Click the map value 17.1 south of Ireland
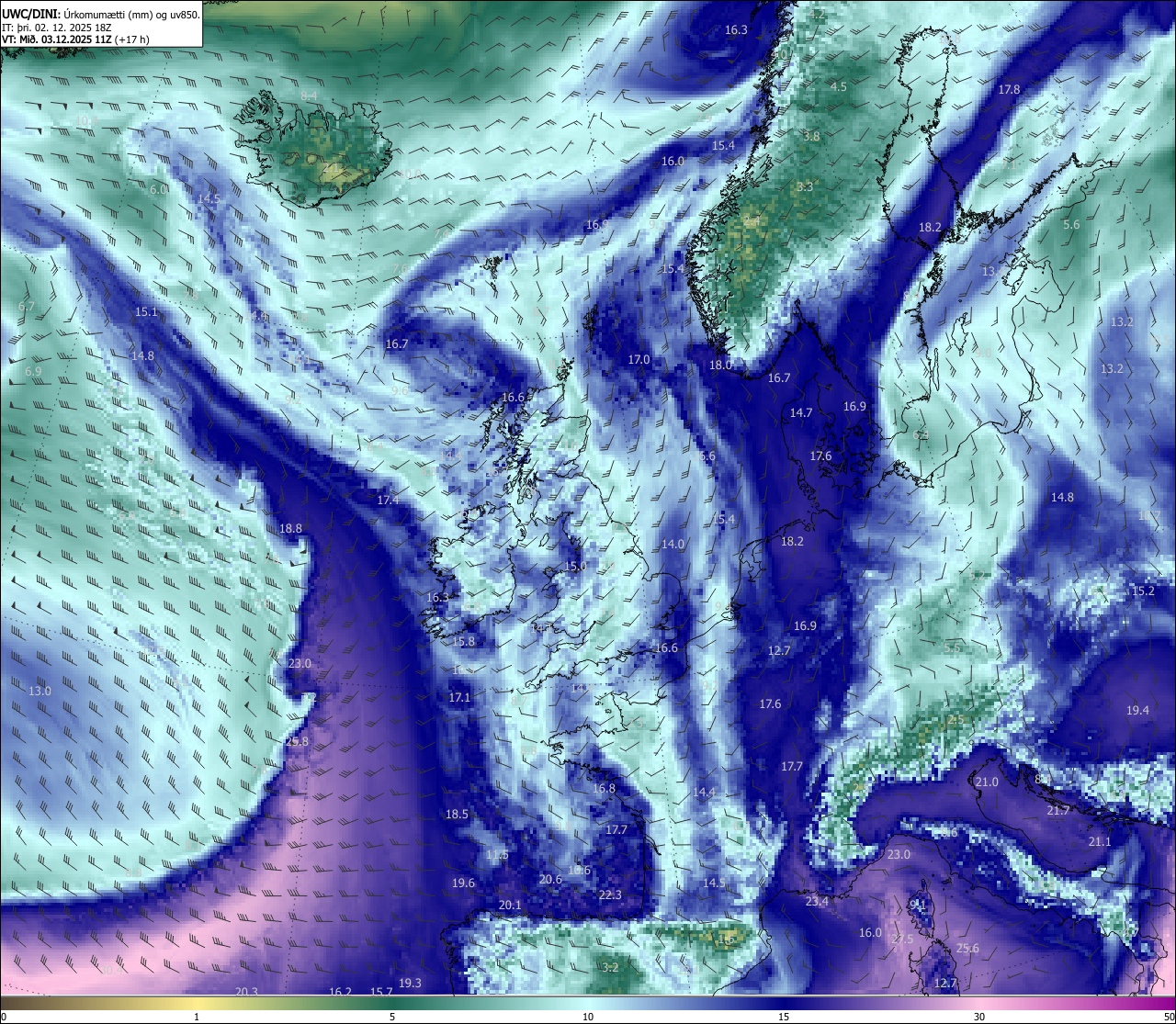 [459, 697]
